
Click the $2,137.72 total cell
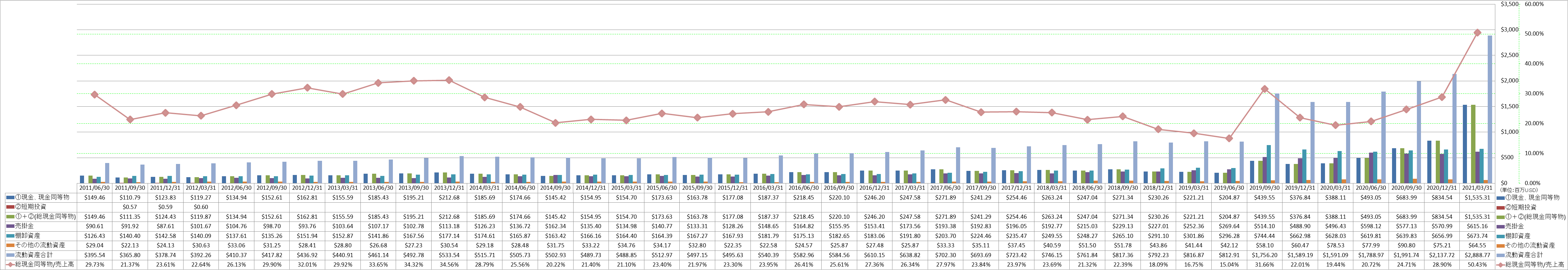coord(1442,255)
